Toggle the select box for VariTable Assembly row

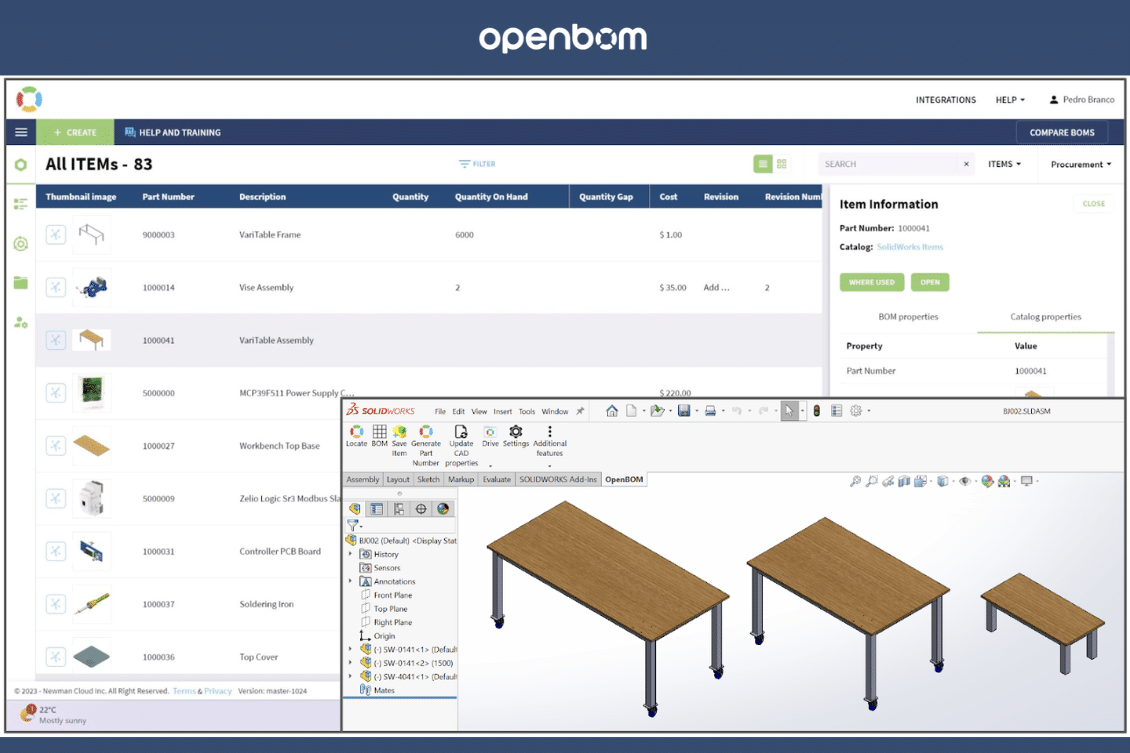coord(55,340)
